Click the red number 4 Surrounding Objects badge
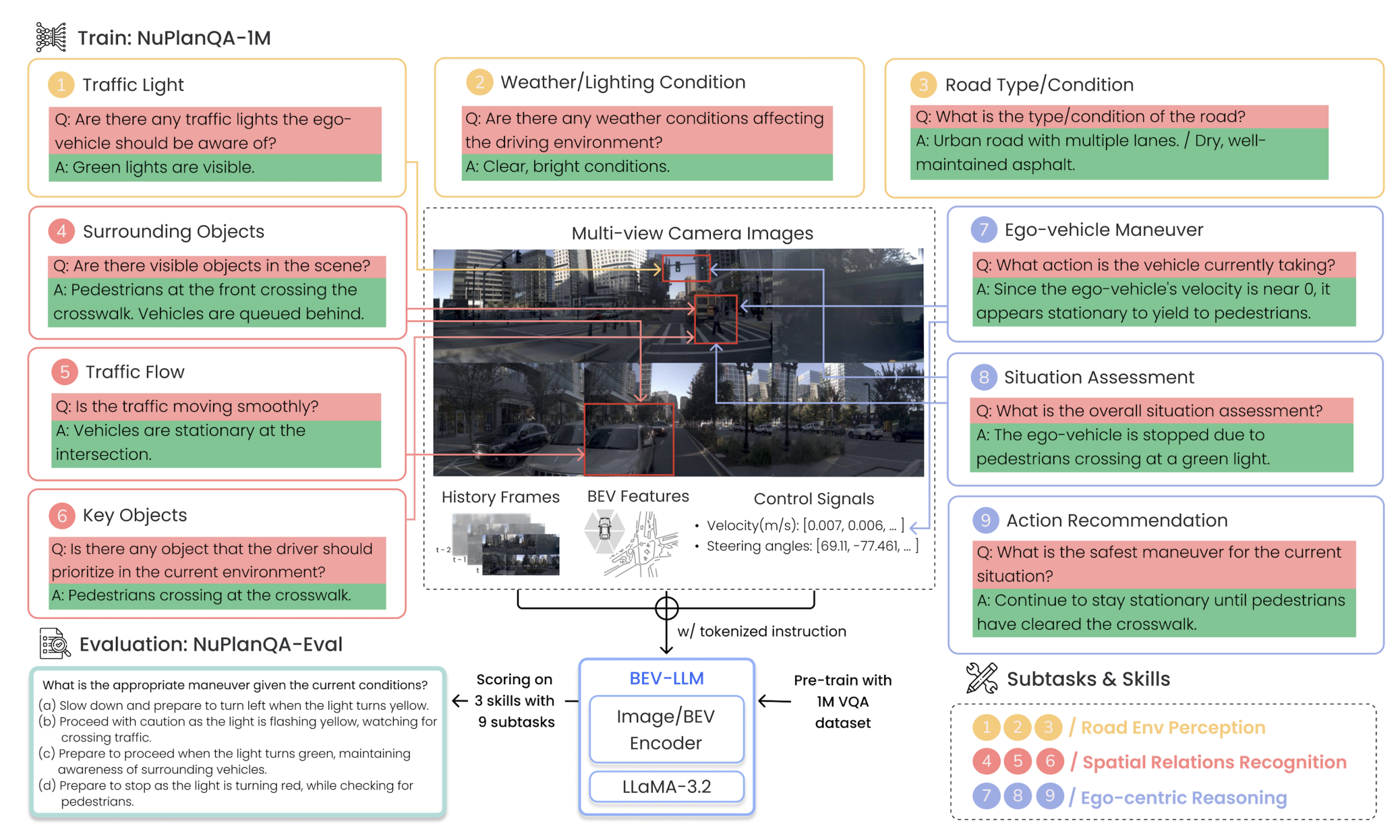 (x=61, y=231)
